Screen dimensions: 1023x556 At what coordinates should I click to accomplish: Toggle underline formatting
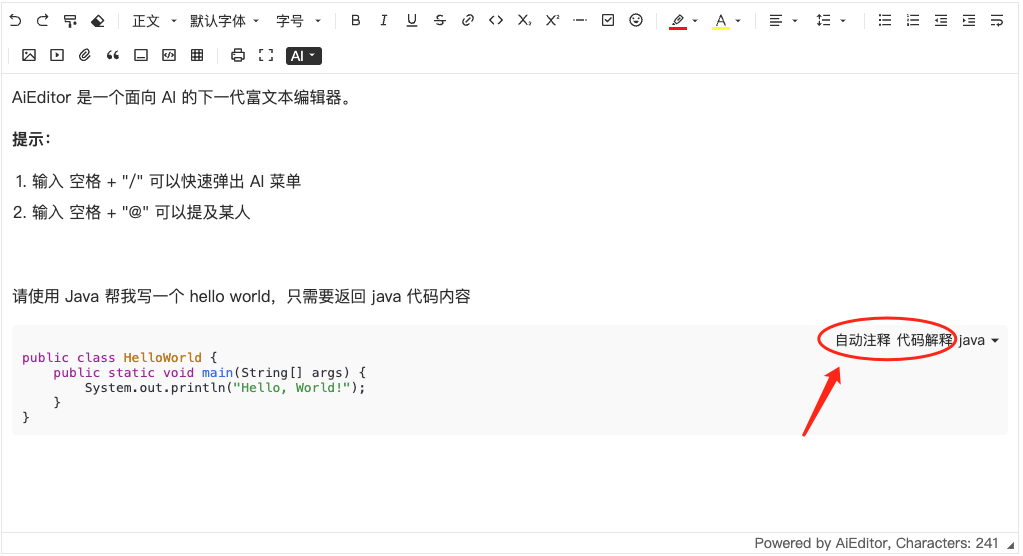pos(412,21)
